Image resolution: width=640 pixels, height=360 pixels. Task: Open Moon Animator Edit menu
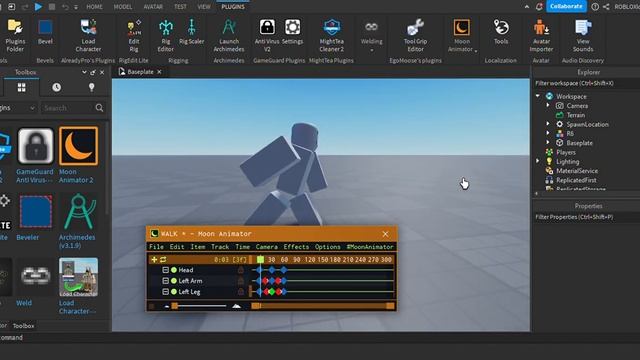tap(177, 247)
